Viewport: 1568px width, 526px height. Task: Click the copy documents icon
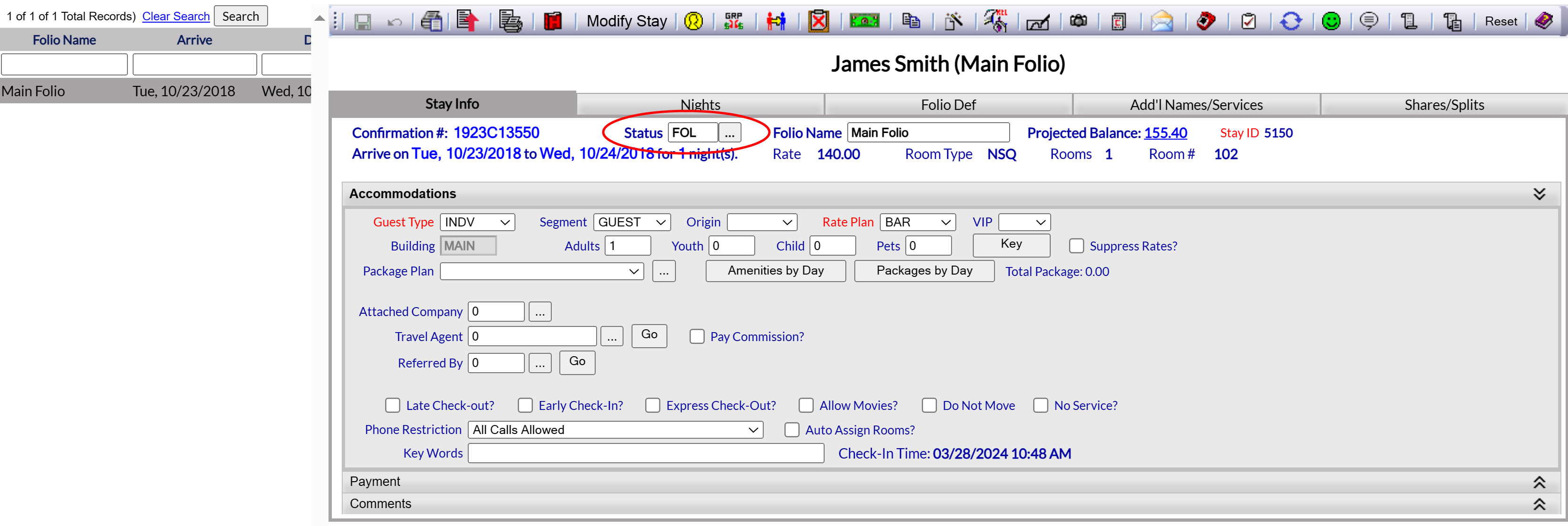[x=910, y=21]
